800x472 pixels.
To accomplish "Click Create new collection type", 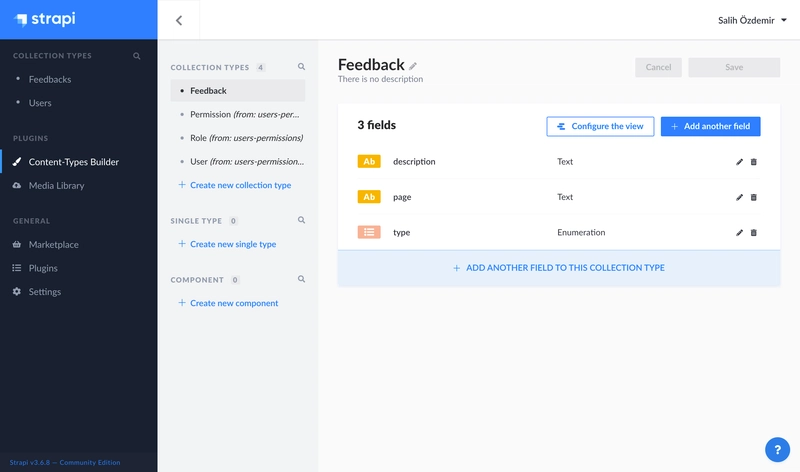I will (235, 185).
